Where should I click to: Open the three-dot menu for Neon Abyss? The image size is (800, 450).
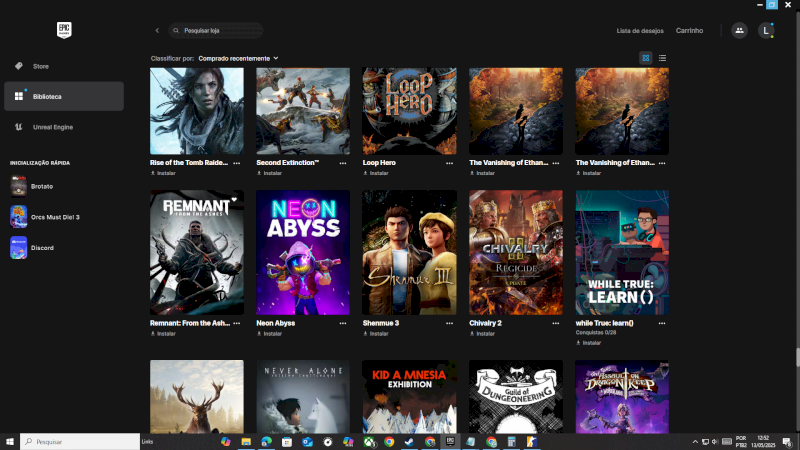[343, 324]
